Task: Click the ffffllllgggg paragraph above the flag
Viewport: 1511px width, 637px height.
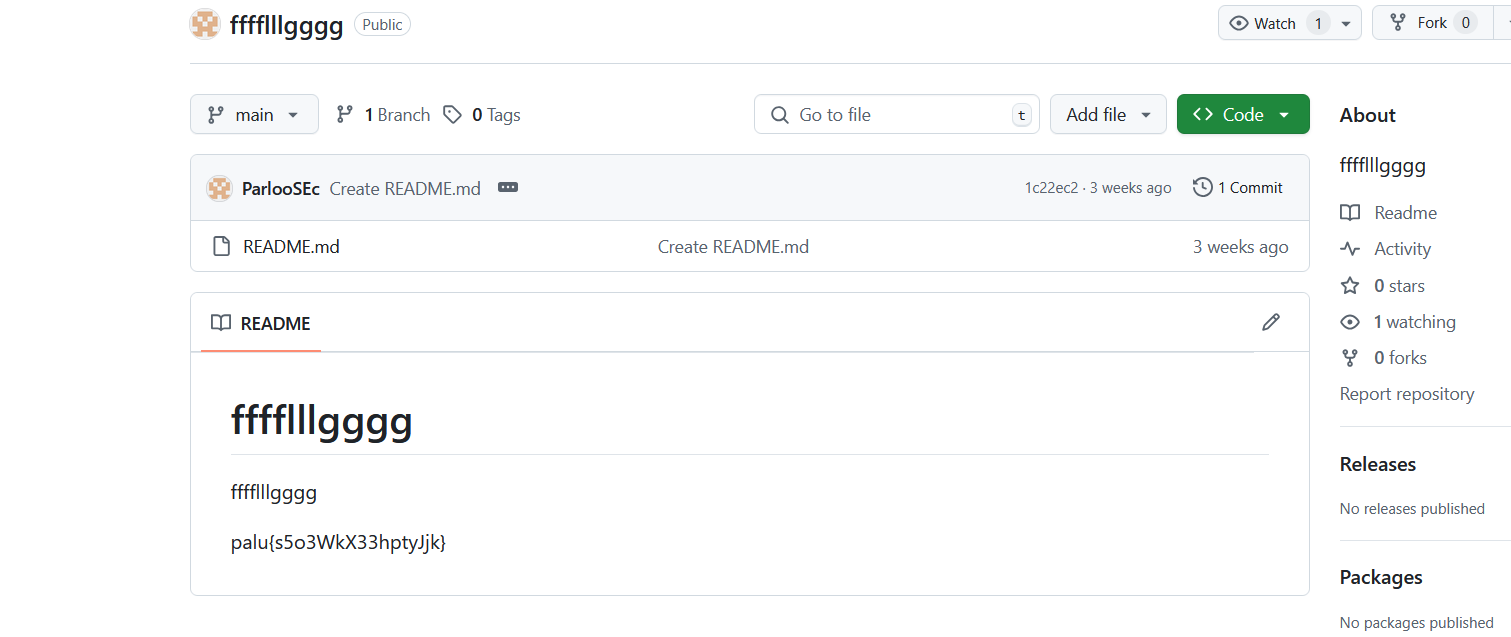Action: tap(274, 492)
